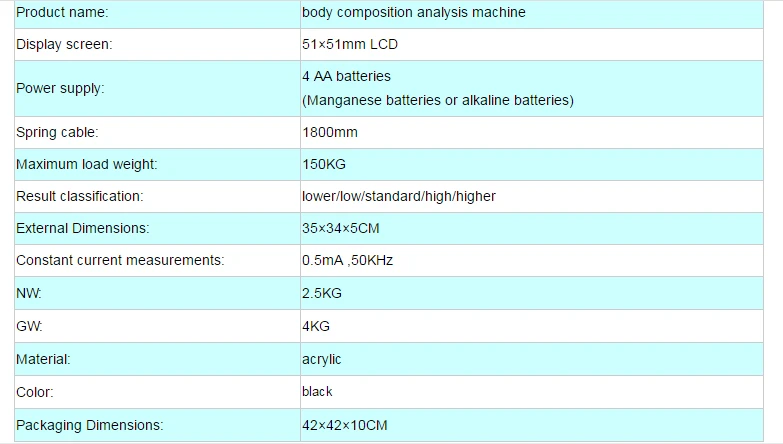This screenshot has width=783, height=444.
Task: Click the 'Spring cable:' label
Action: point(57,132)
